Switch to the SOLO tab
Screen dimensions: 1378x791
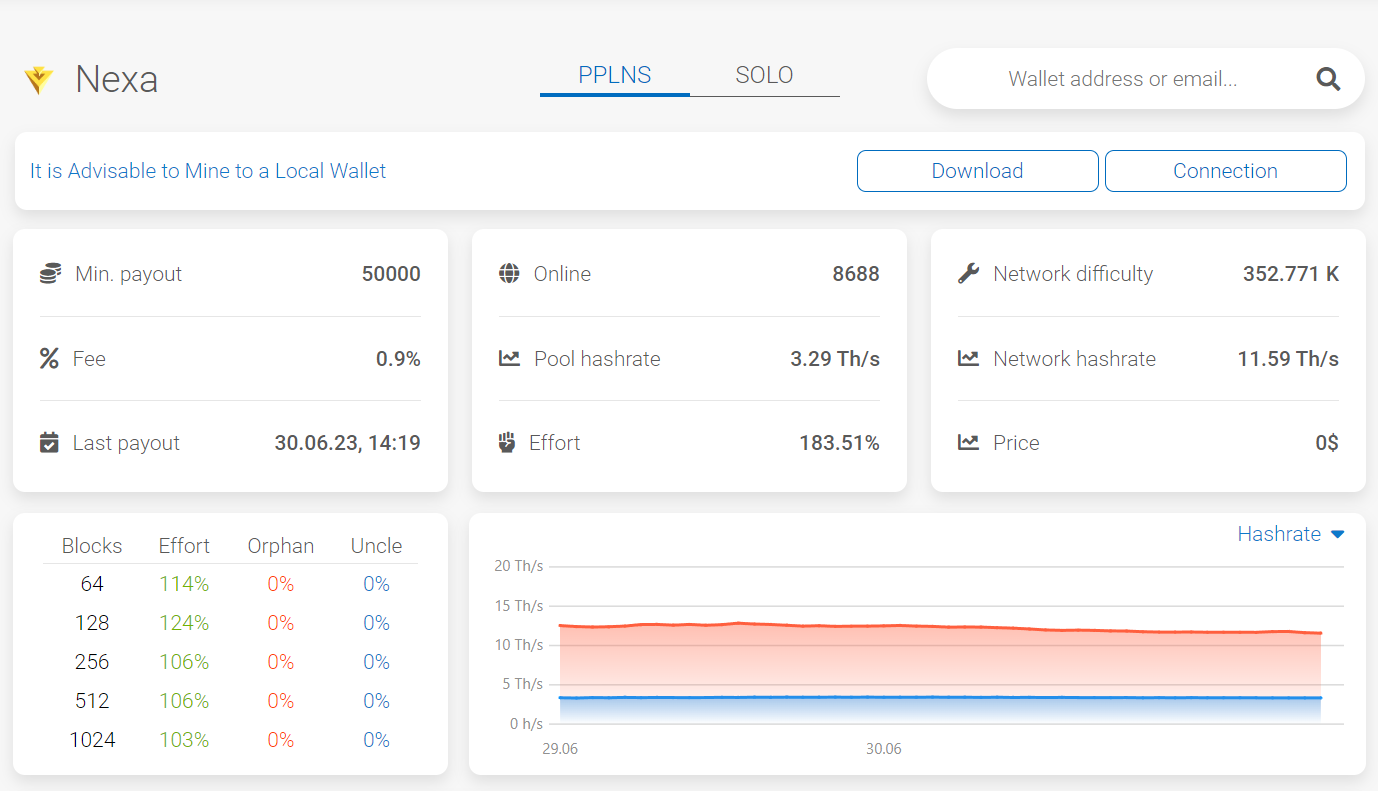[x=764, y=74]
